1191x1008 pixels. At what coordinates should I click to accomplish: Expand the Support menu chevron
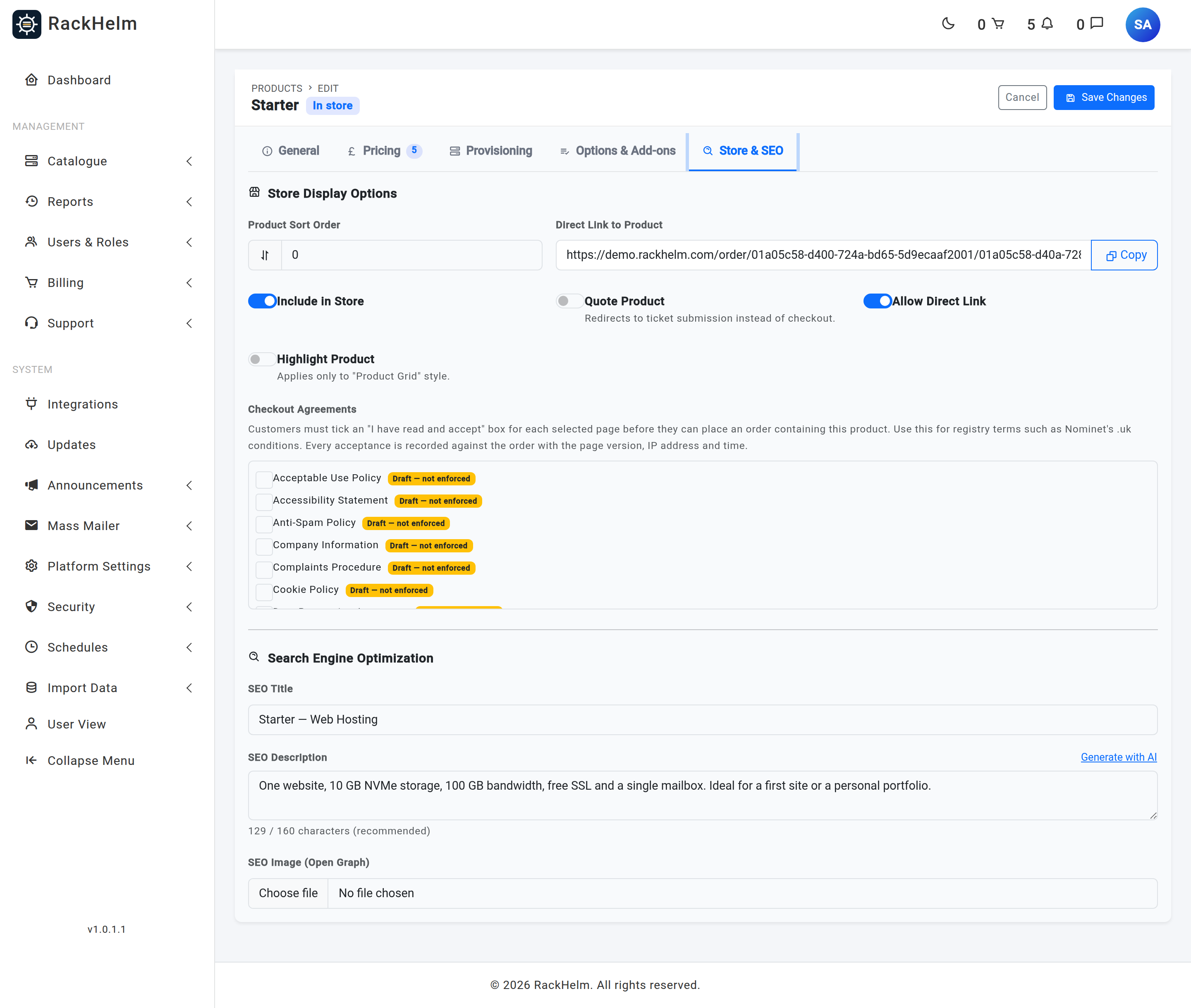point(189,323)
